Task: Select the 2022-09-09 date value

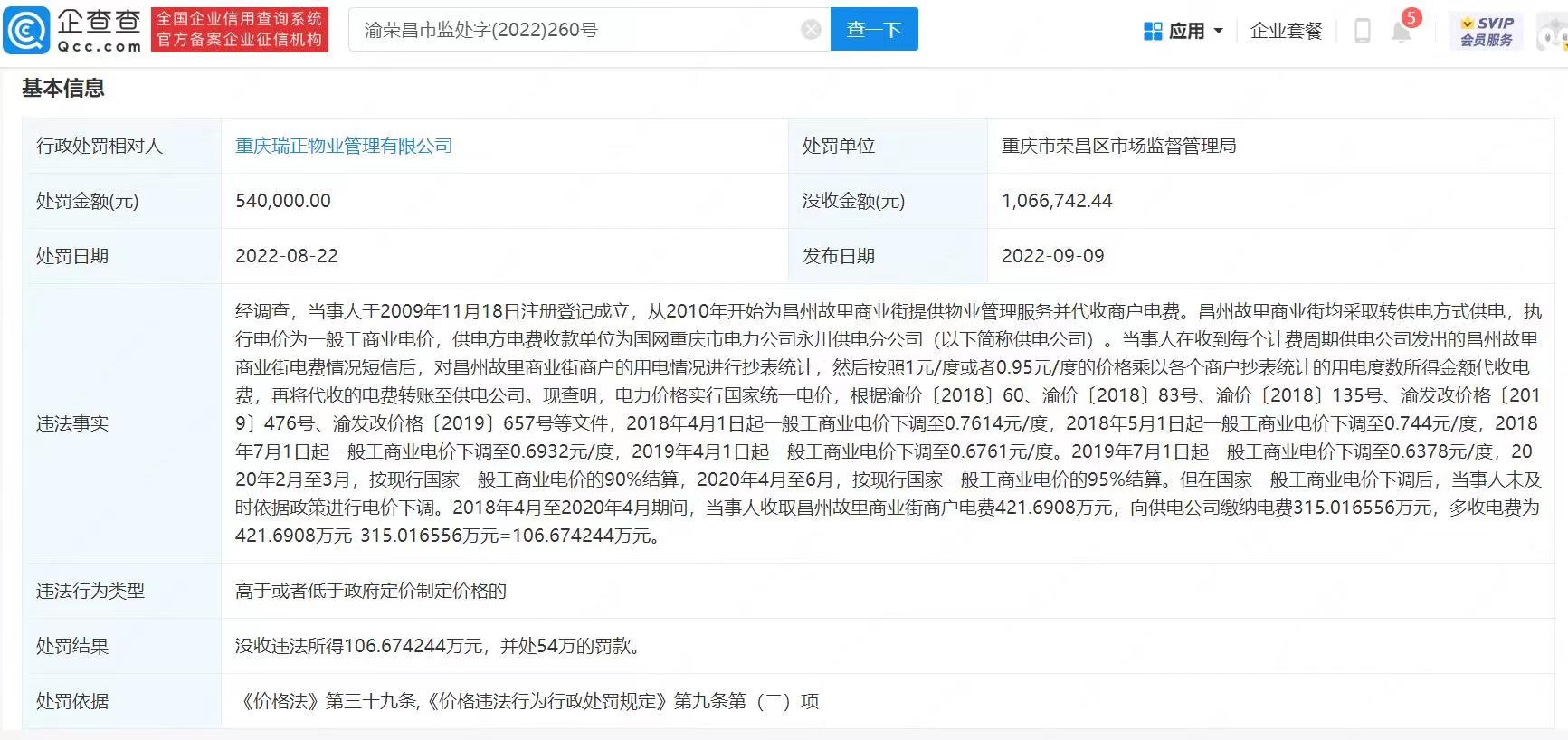Action: pos(1053,256)
